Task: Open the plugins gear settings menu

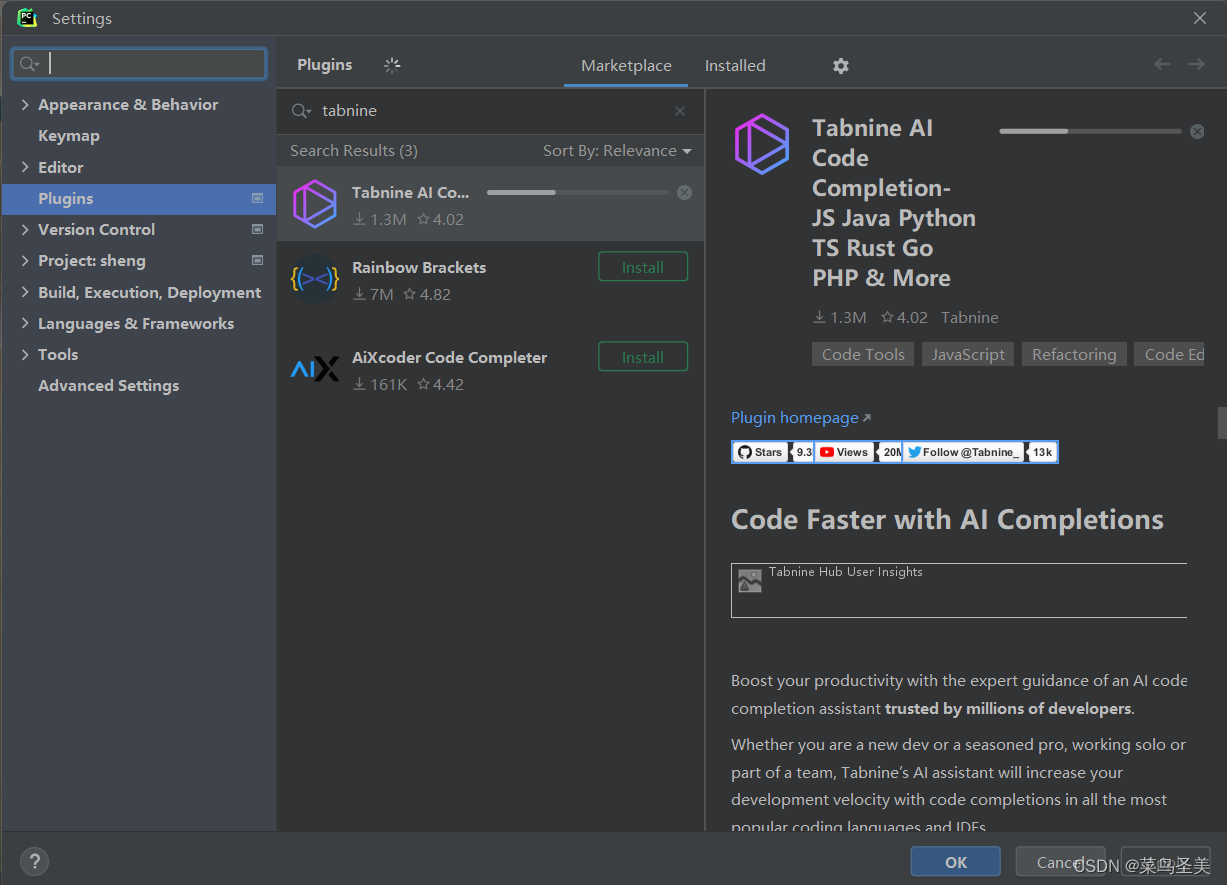Action: pyautogui.click(x=841, y=66)
